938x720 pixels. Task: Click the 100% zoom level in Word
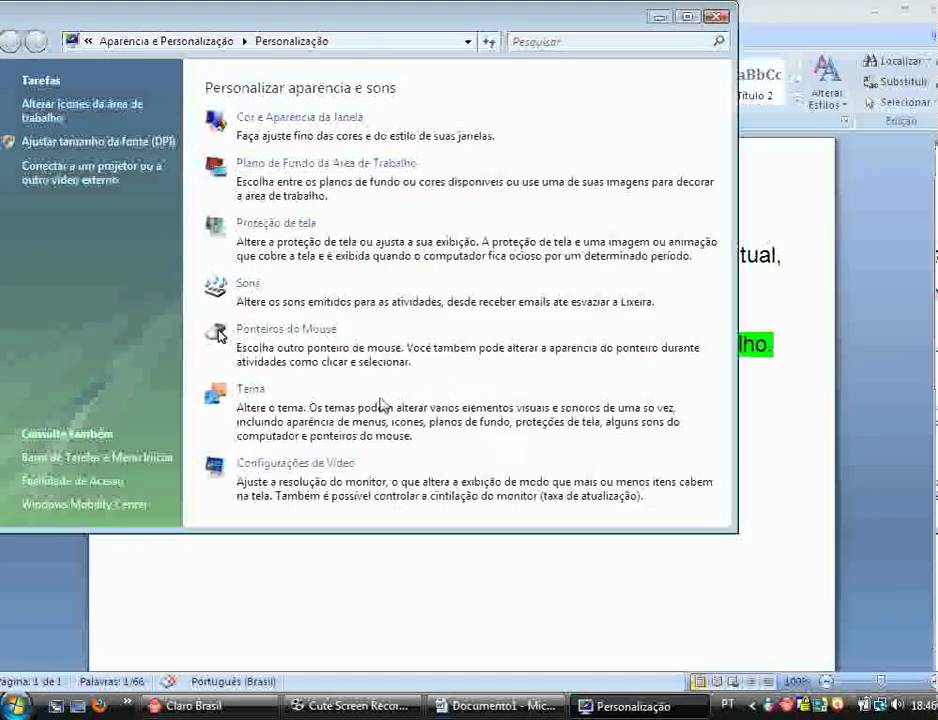click(796, 681)
